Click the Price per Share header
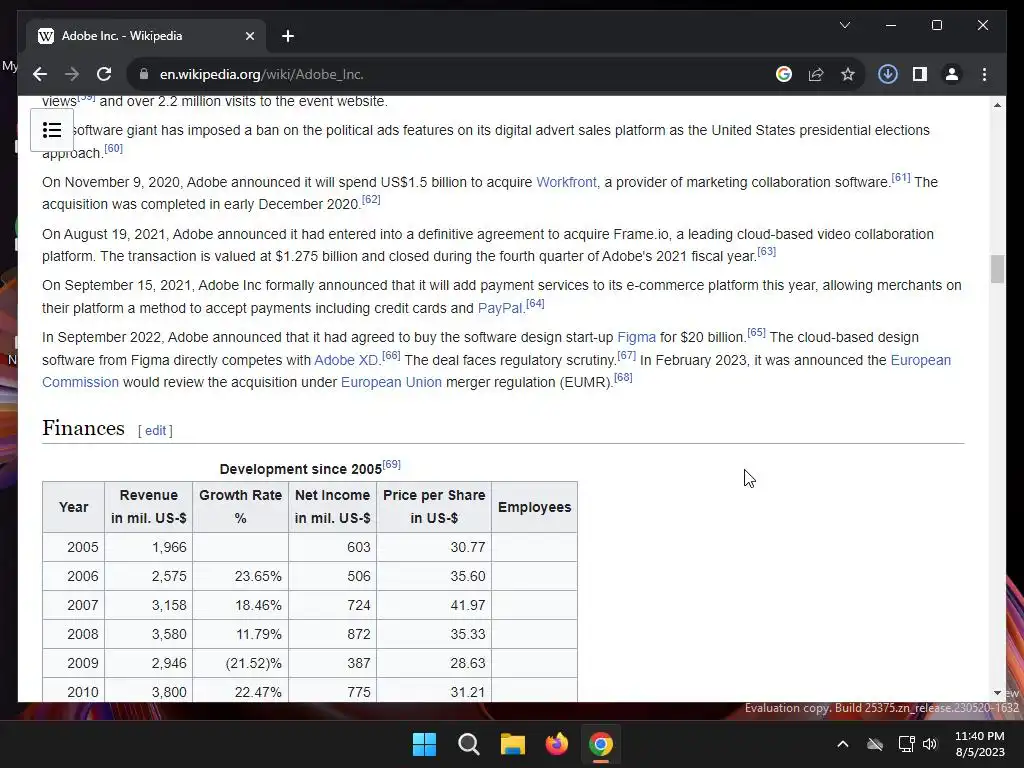The image size is (1024, 768). [434, 507]
